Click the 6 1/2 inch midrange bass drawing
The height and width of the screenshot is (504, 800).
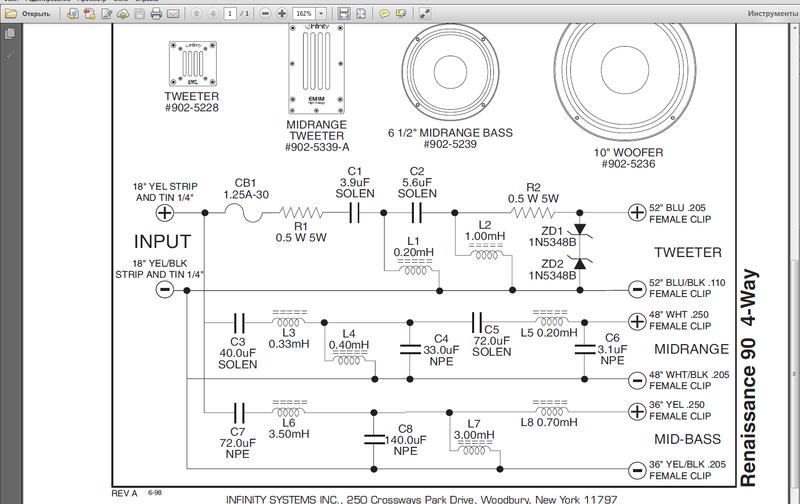450,72
